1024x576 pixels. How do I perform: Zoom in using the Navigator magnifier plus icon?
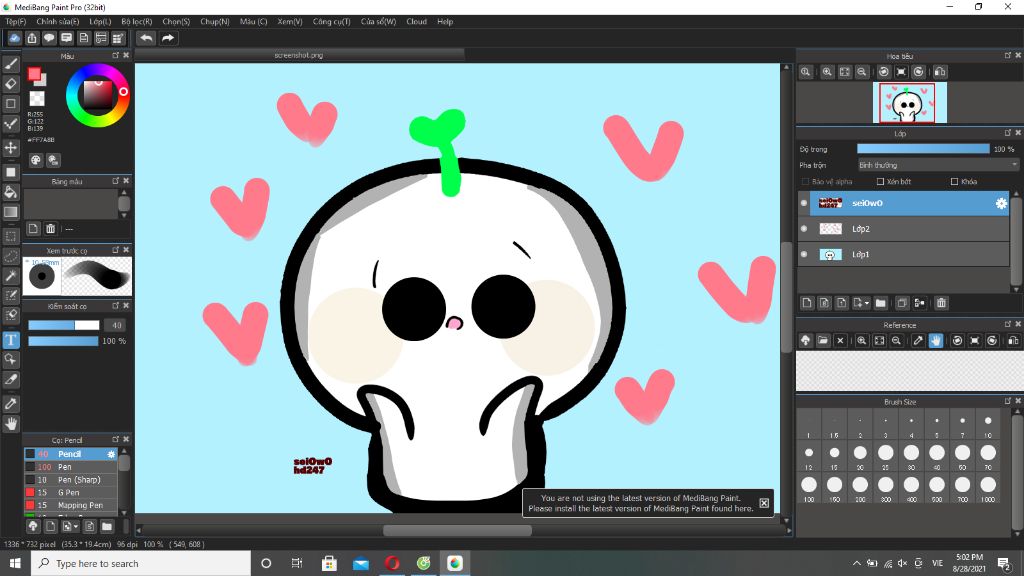coord(827,72)
